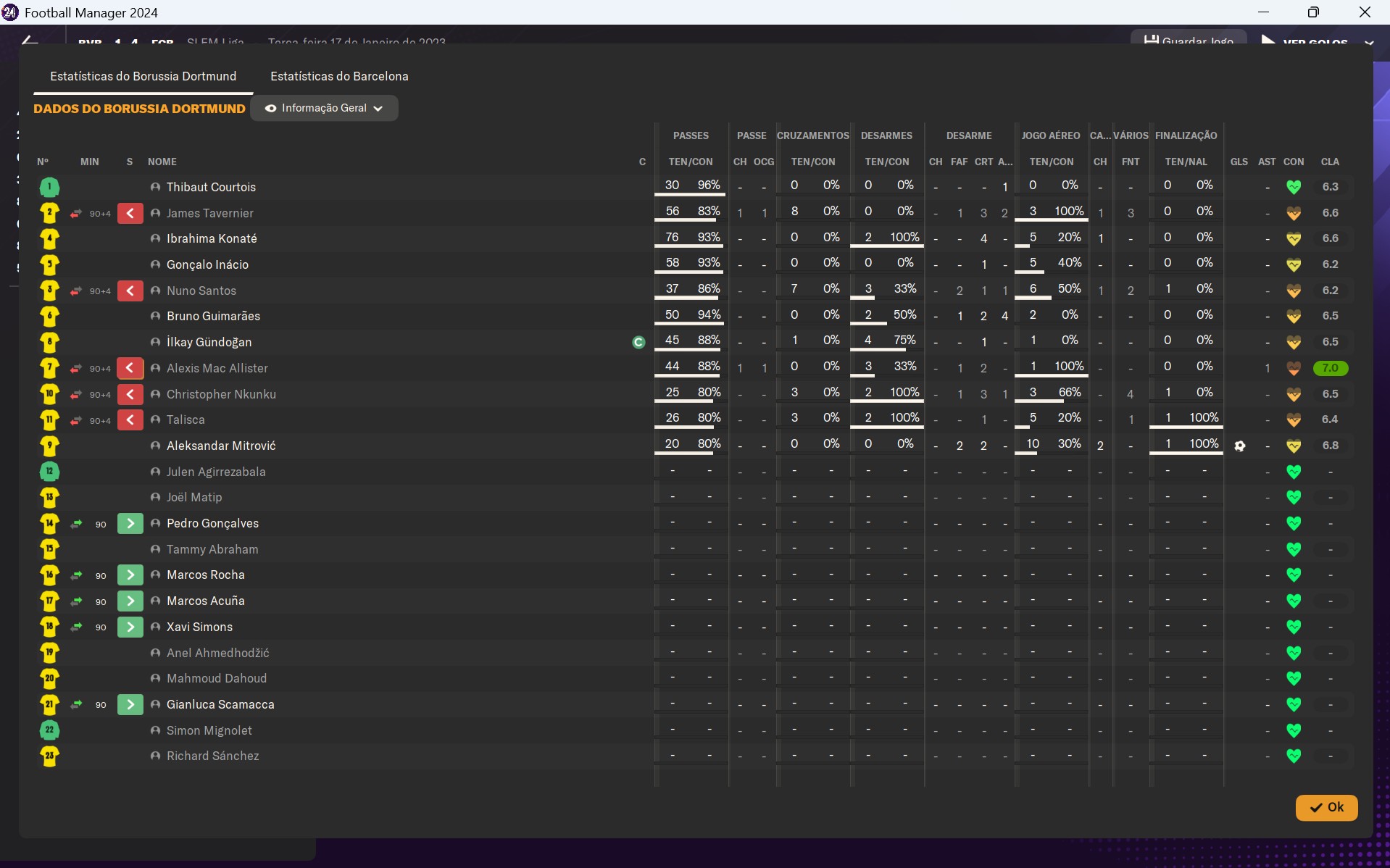The height and width of the screenshot is (868, 1390).
Task: Click the Guardar Jogo save button
Action: tap(1189, 39)
